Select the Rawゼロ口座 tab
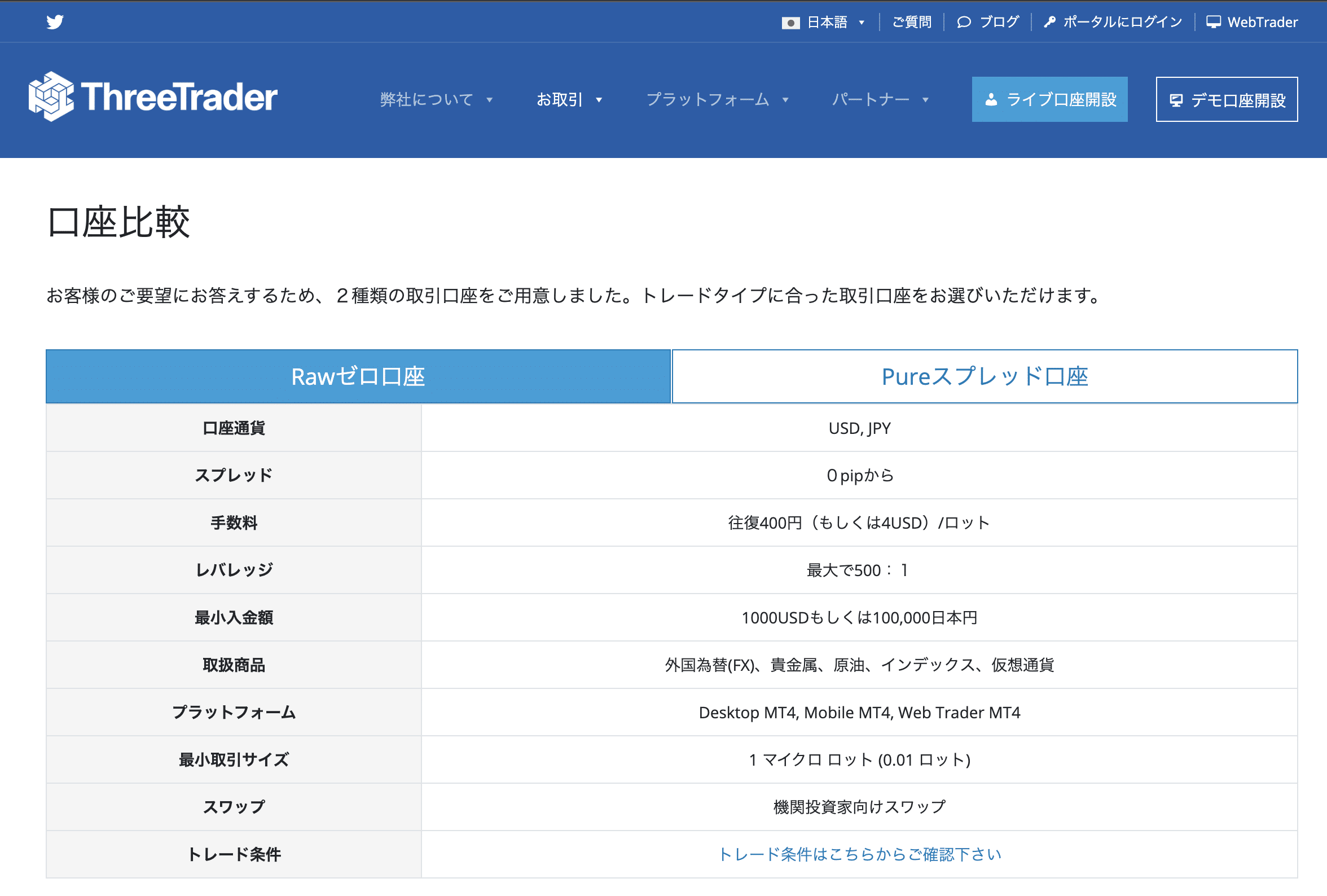Screen dimensions: 1327x896 coord(358,376)
